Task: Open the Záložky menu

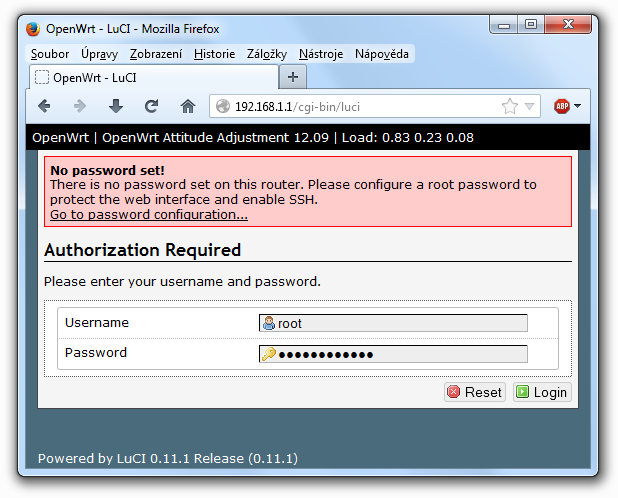Action: tap(267, 54)
